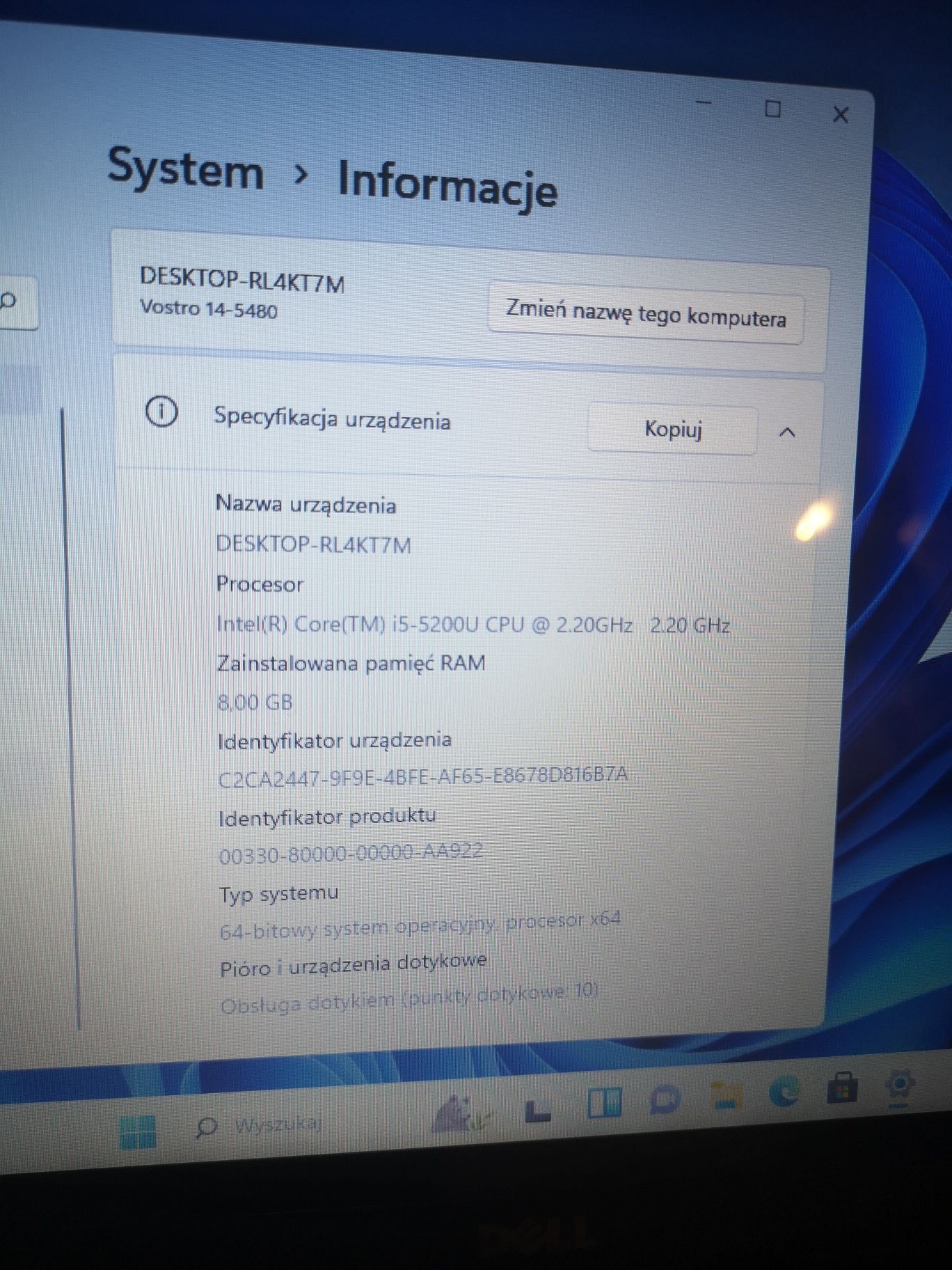Click 'Identyfikator urządzenia' label
Viewport: 952px width, 1270px height.
[335, 740]
